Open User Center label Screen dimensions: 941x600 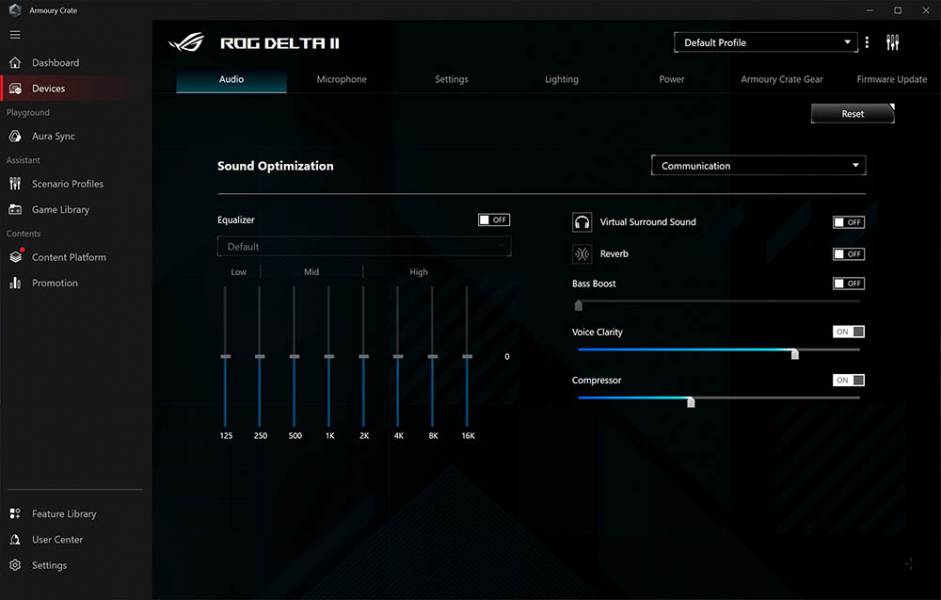[x=57, y=539]
